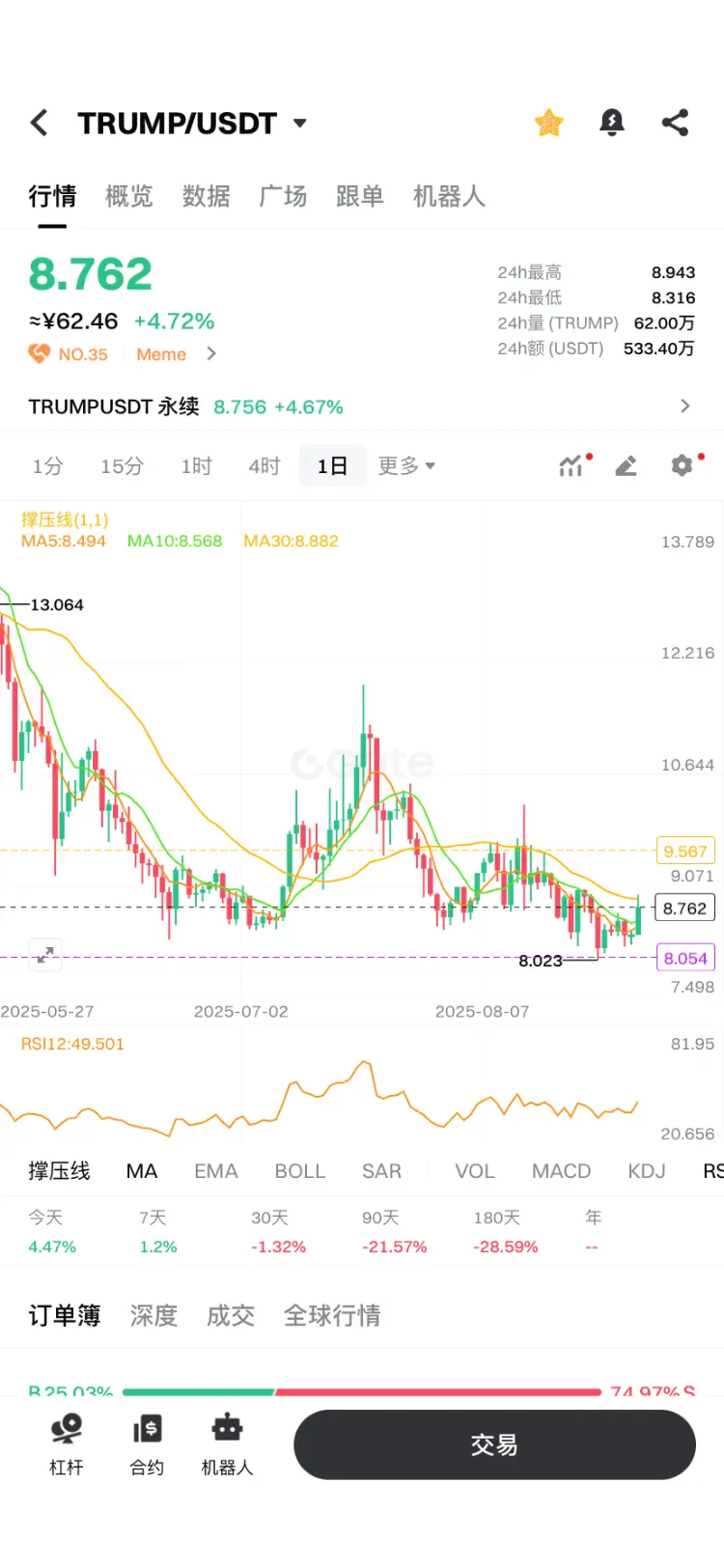724x1568 pixels.
Task: Expand the TRUMP/USDT pair dropdown
Action: pyautogui.click(x=300, y=123)
